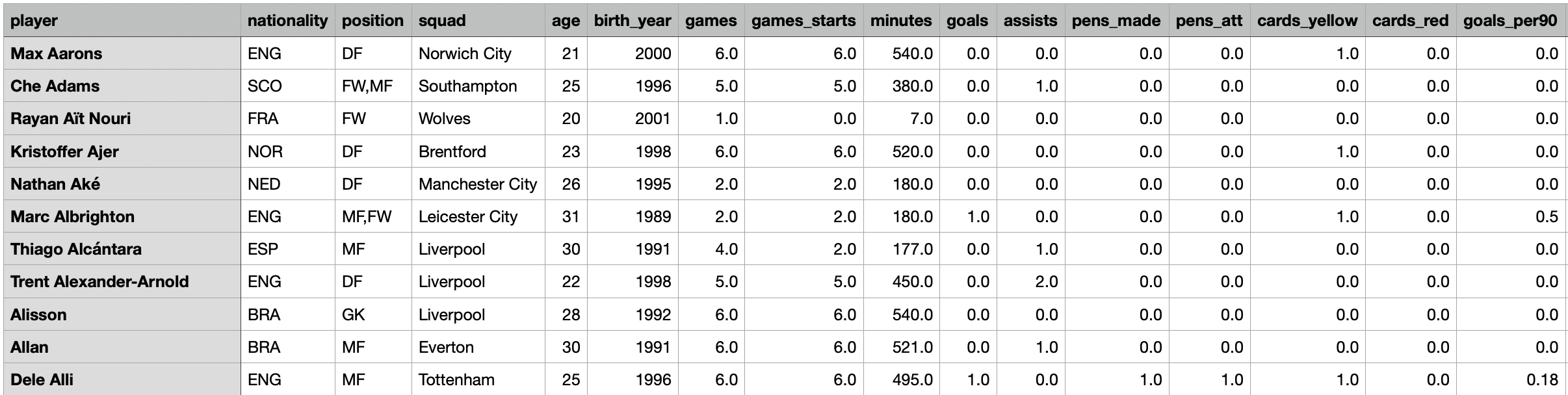Select the goals_per90 column header
Screen dimensions: 1568x395
click(x=1511, y=21)
